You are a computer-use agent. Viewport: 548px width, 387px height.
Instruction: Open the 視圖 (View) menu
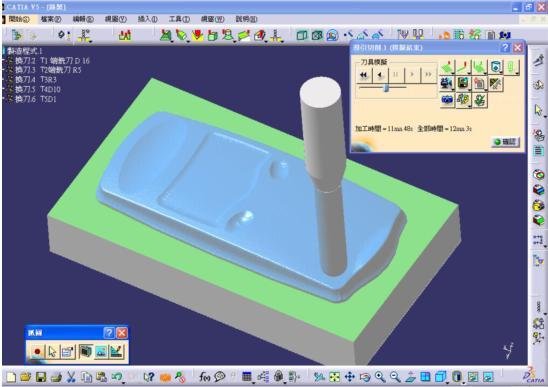click(115, 19)
